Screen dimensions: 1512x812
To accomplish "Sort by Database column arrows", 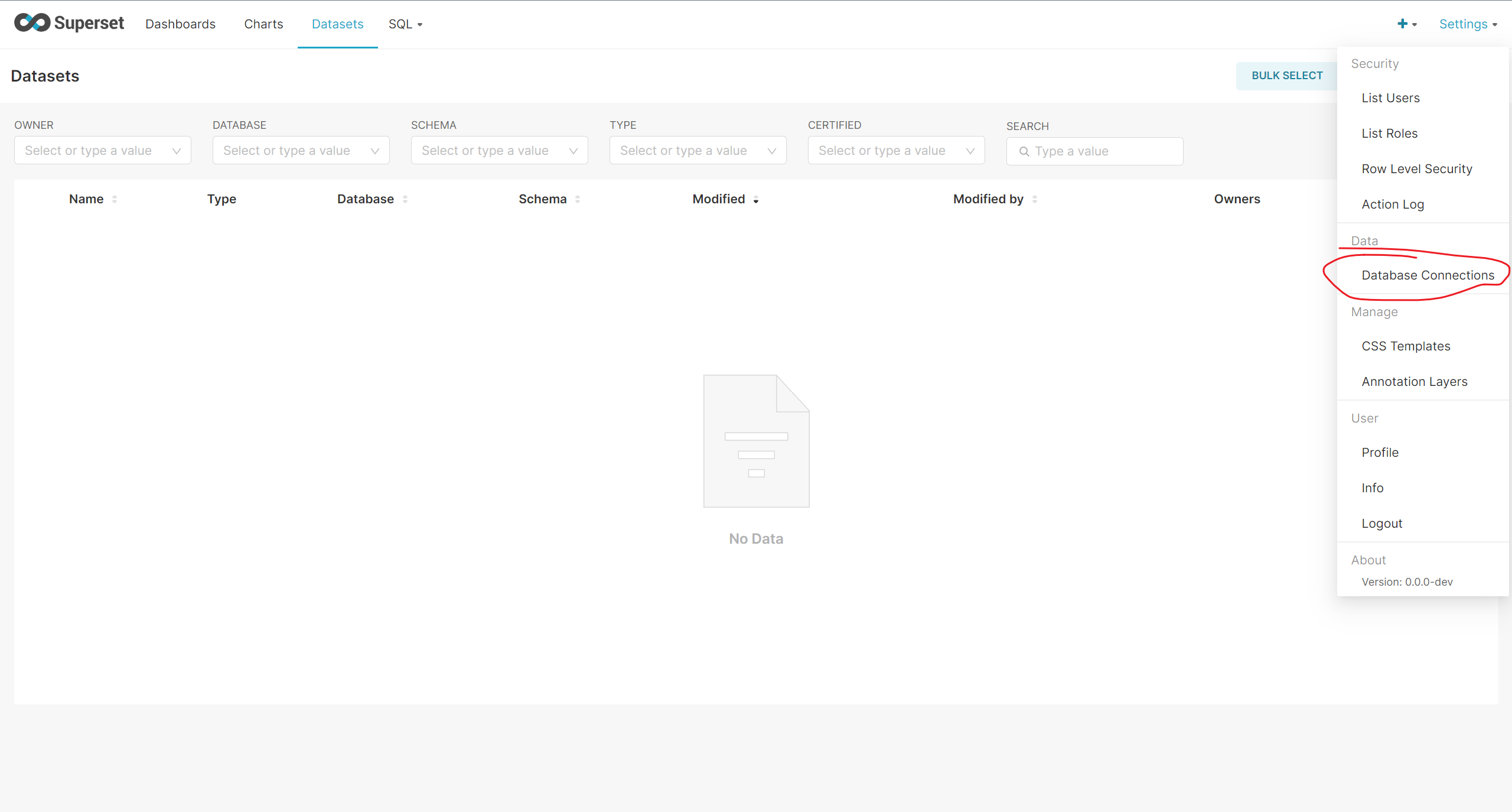I will pyautogui.click(x=405, y=199).
